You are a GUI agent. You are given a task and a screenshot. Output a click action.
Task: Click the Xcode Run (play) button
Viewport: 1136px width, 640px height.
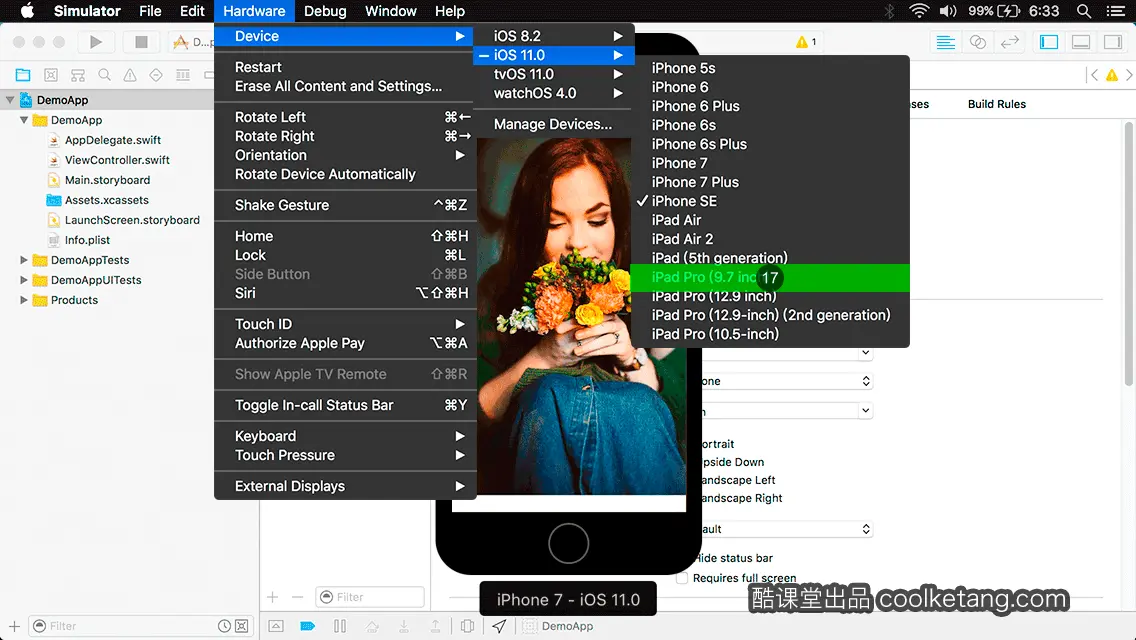coord(96,42)
